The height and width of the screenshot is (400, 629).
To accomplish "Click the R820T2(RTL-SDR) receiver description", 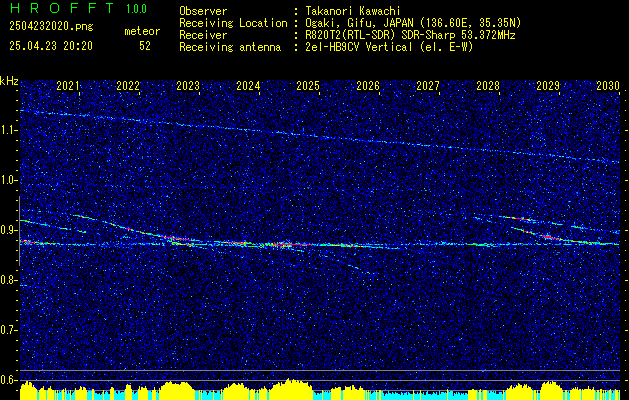I will coord(410,35).
